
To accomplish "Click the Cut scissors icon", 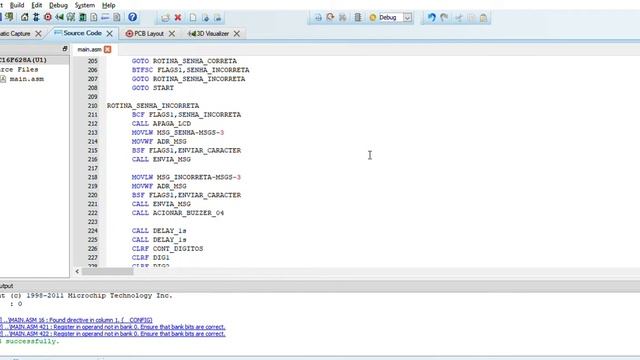I will pyautogui.click(x=459, y=18).
